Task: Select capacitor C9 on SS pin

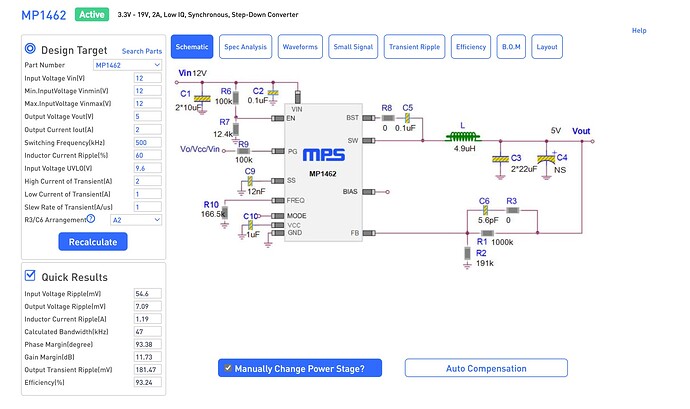Action: 250,181
